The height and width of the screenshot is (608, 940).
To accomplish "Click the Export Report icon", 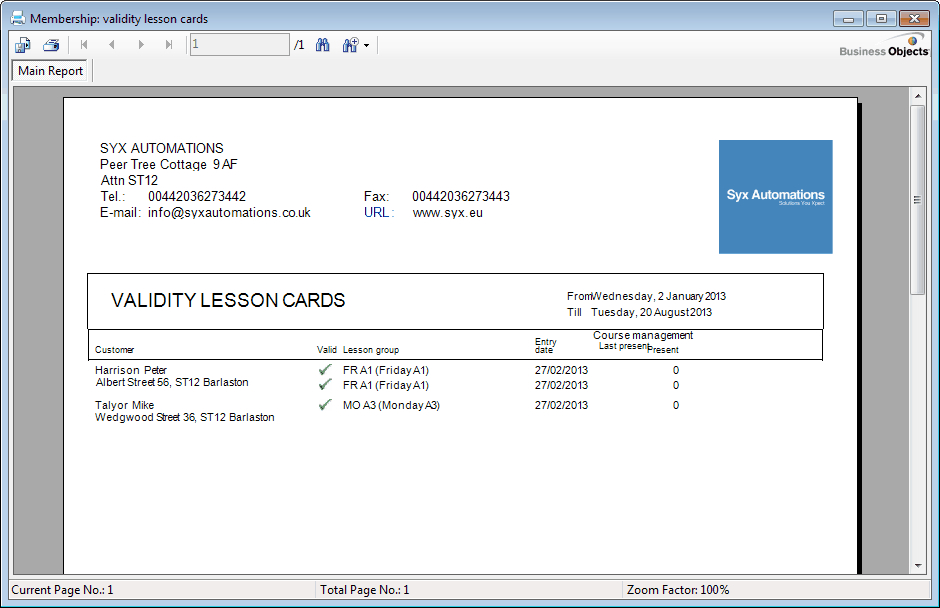I will (23, 45).
